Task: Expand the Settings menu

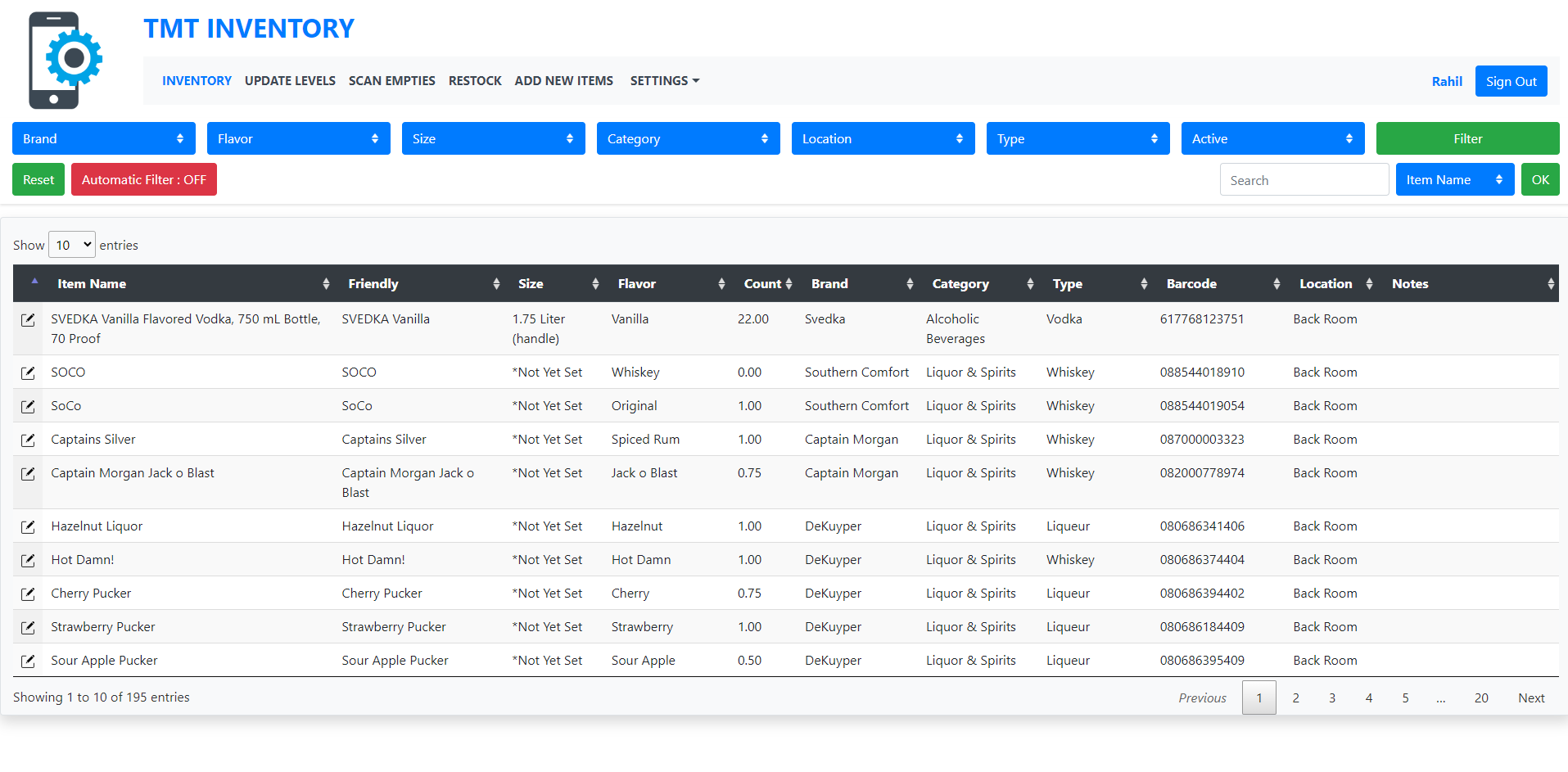Action: tap(665, 80)
